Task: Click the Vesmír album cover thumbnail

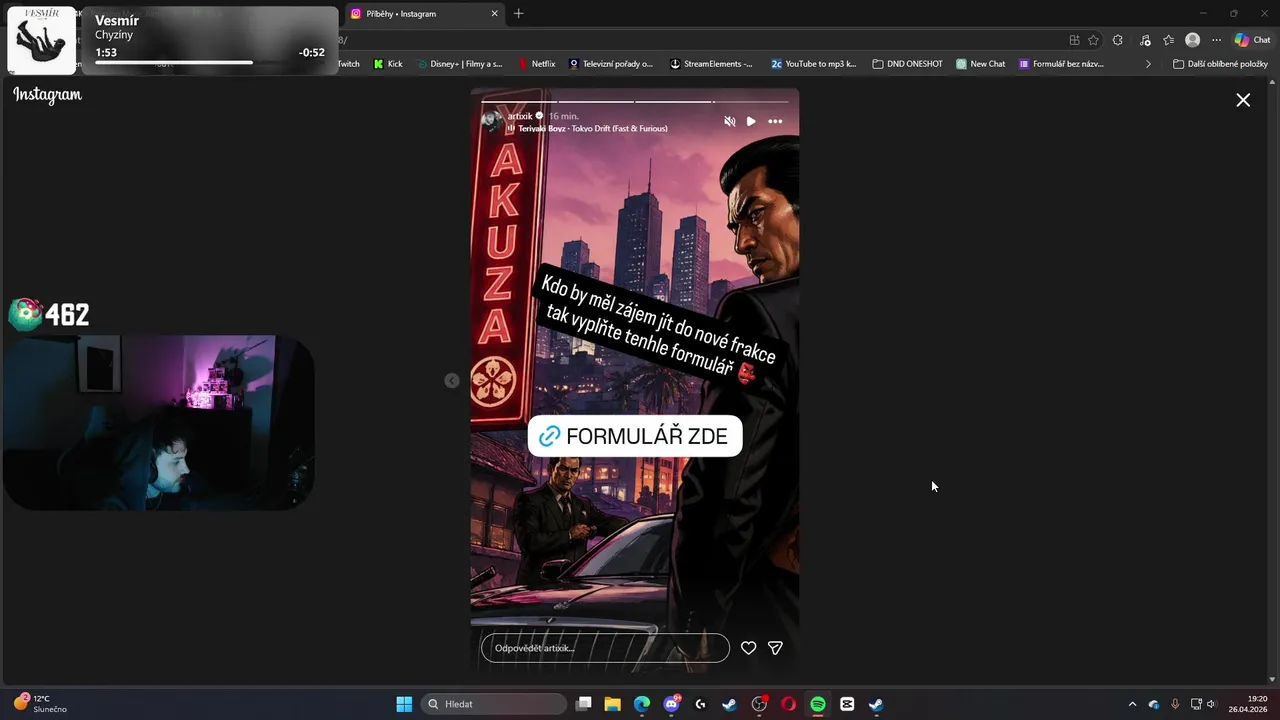Action: click(x=42, y=40)
